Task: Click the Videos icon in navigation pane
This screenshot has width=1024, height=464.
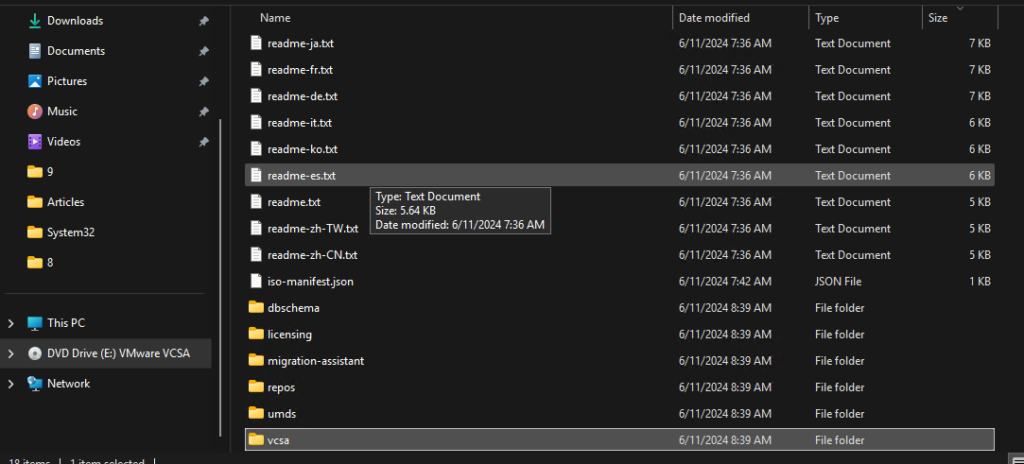Action: pyautogui.click(x=35, y=141)
